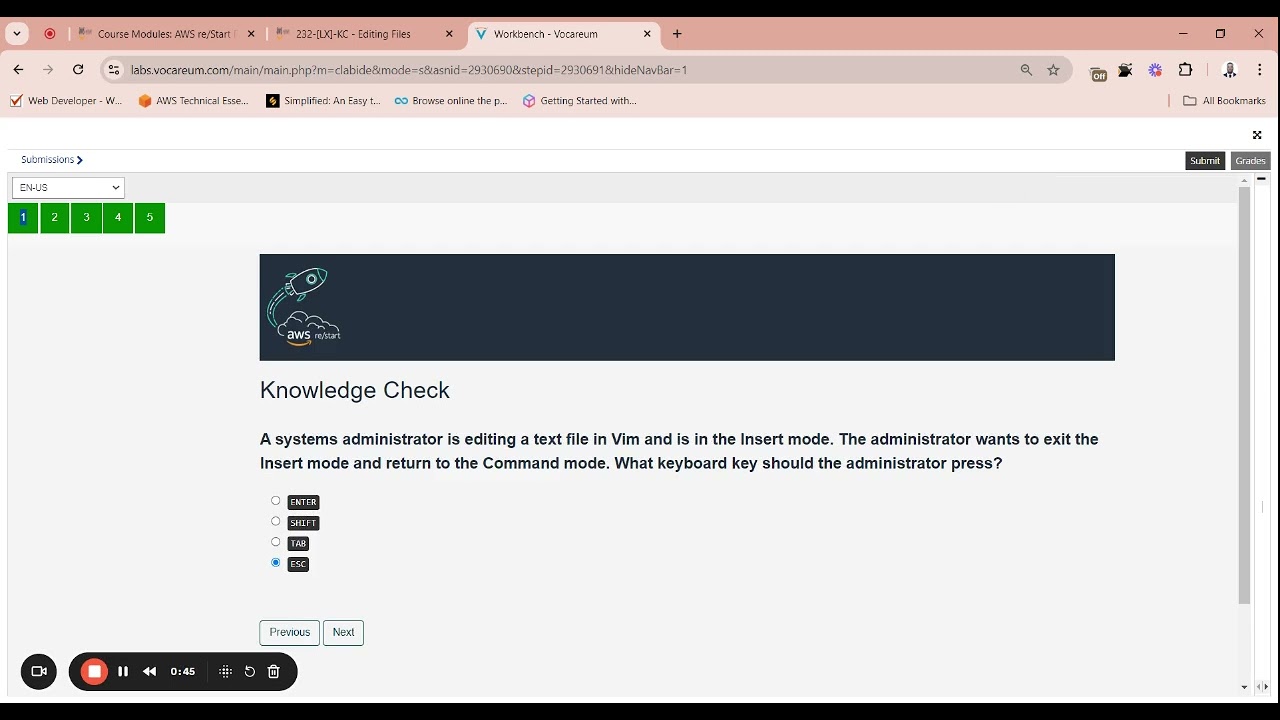Screen dimensions: 1280x720
Task: Open the browser profile avatar
Action: coord(1230,70)
